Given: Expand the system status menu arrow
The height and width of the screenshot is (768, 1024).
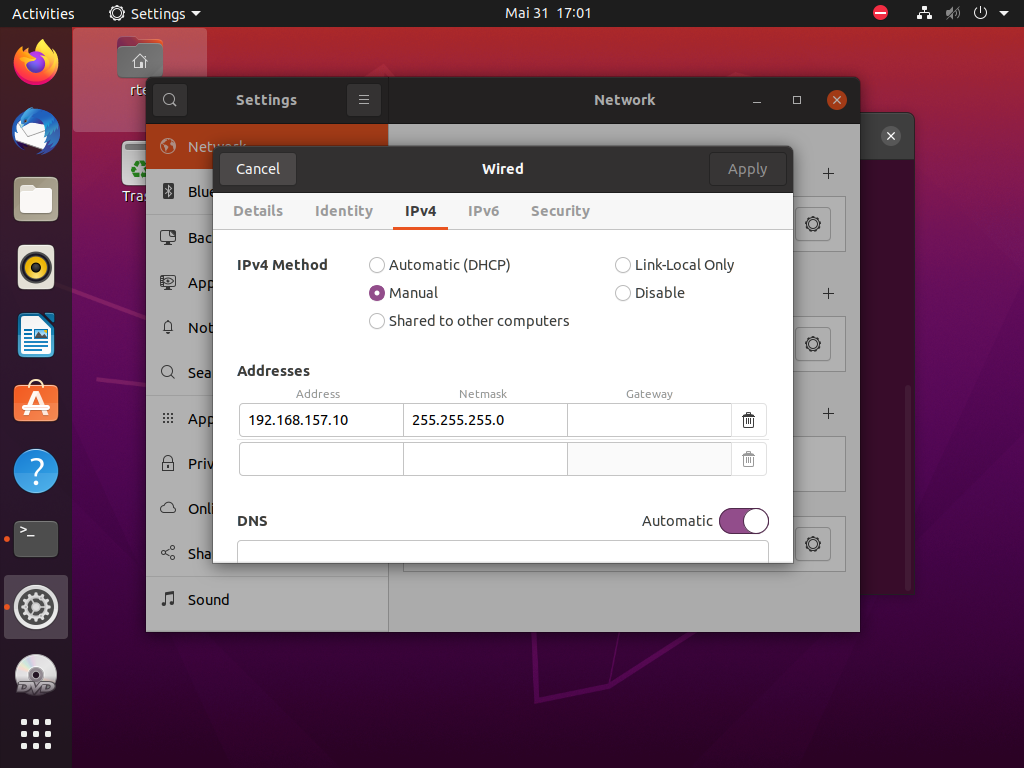Looking at the screenshot, I should point(1004,13).
